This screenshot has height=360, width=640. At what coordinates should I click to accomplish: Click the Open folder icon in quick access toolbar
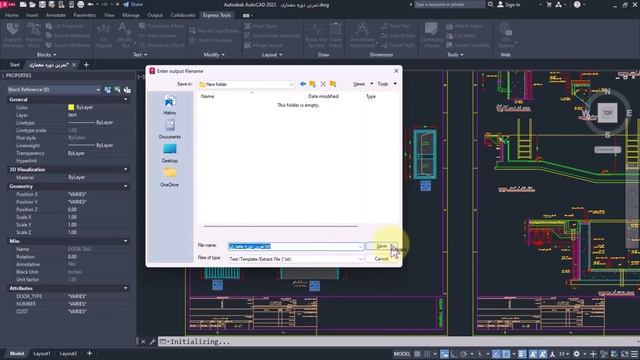pyautogui.click(x=33, y=4)
